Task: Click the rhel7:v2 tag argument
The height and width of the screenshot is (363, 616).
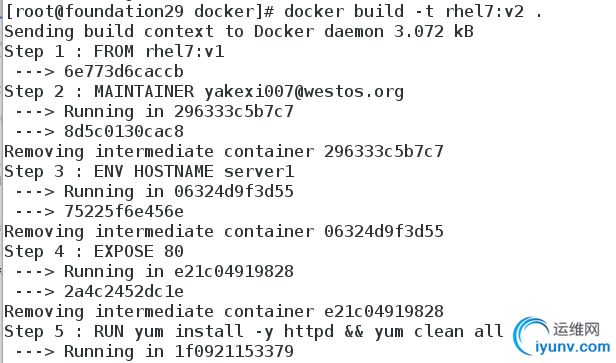Action: [484, 12]
